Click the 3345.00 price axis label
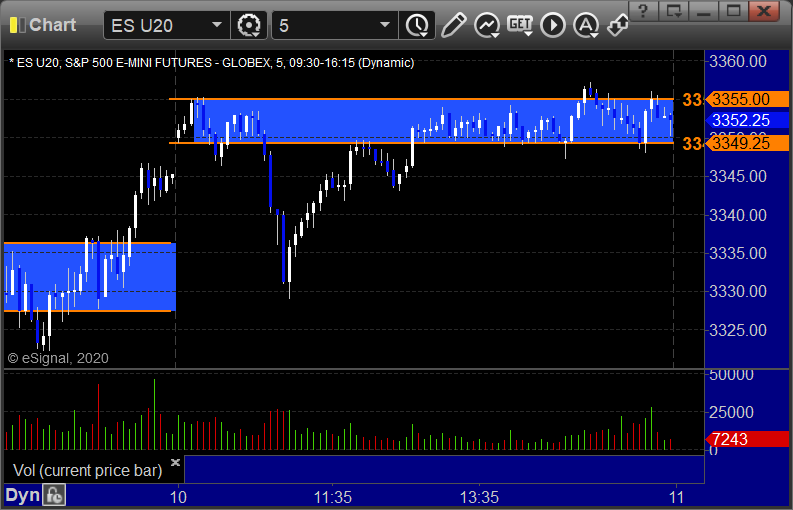The image size is (793, 510). (x=738, y=177)
